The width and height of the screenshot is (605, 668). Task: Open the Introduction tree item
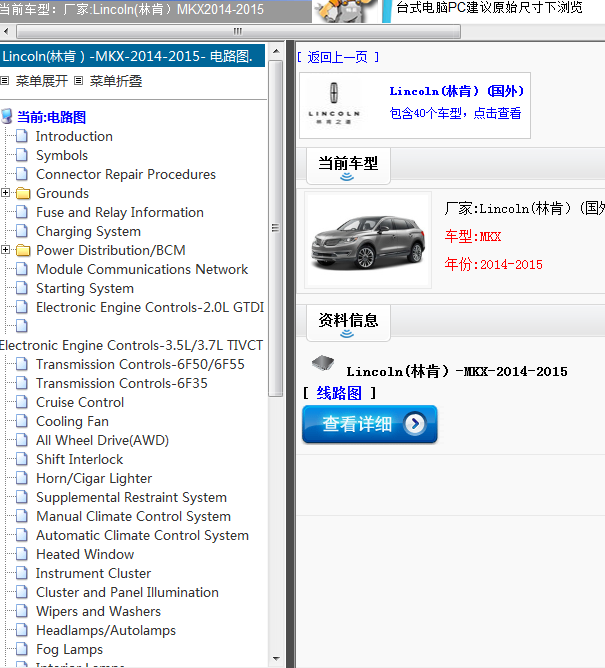point(74,136)
